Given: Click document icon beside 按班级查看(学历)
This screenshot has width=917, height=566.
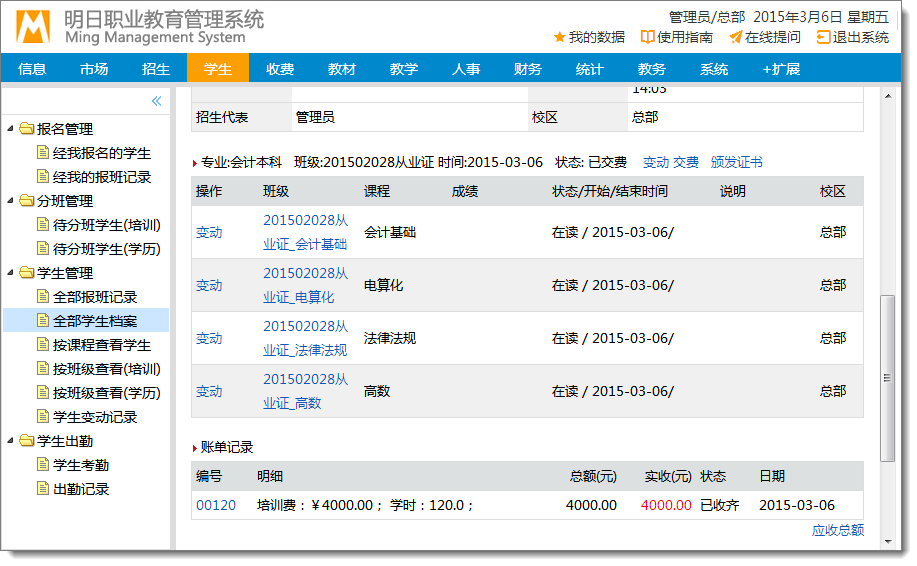Looking at the screenshot, I should click(43, 392).
